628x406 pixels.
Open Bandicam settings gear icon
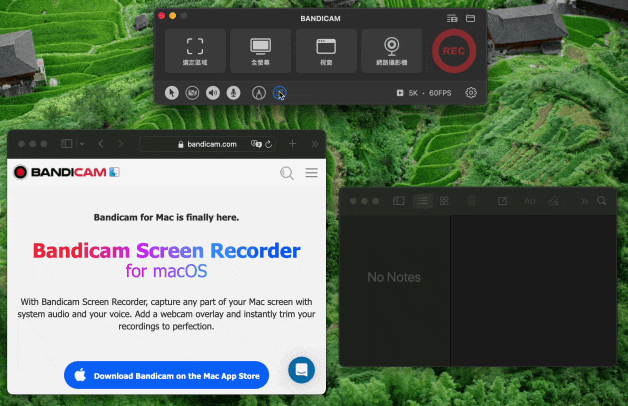click(x=471, y=93)
